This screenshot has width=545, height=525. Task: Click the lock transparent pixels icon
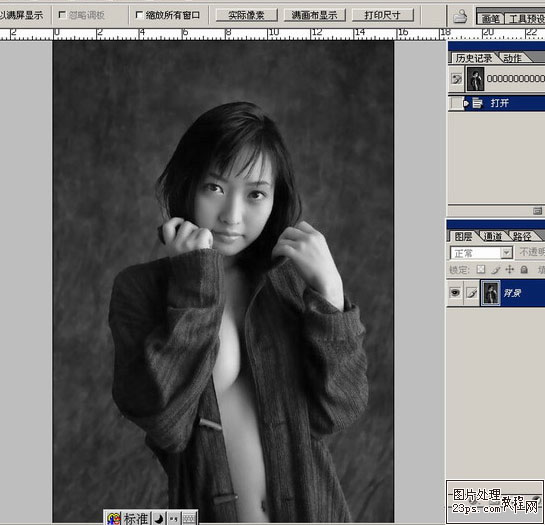tap(481, 269)
